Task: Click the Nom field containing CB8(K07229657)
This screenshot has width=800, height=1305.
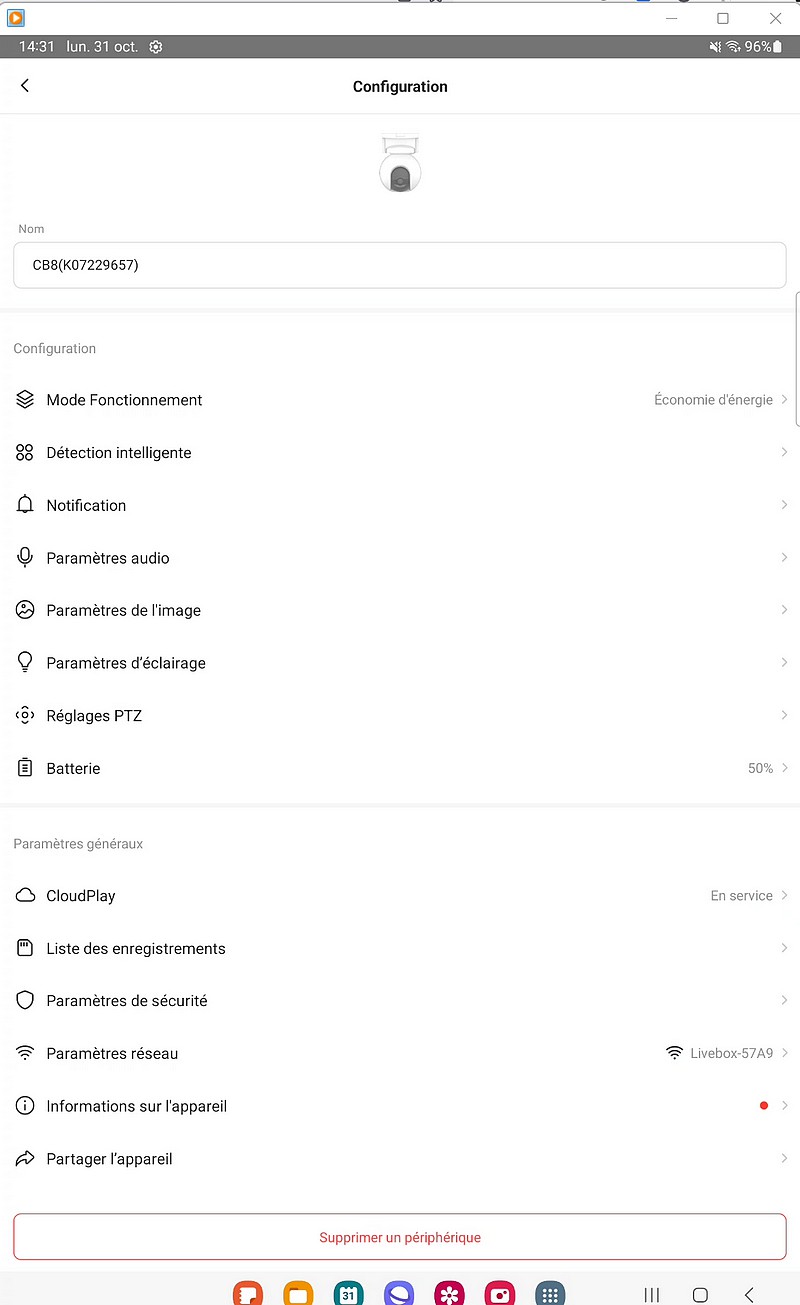Action: coord(400,265)
